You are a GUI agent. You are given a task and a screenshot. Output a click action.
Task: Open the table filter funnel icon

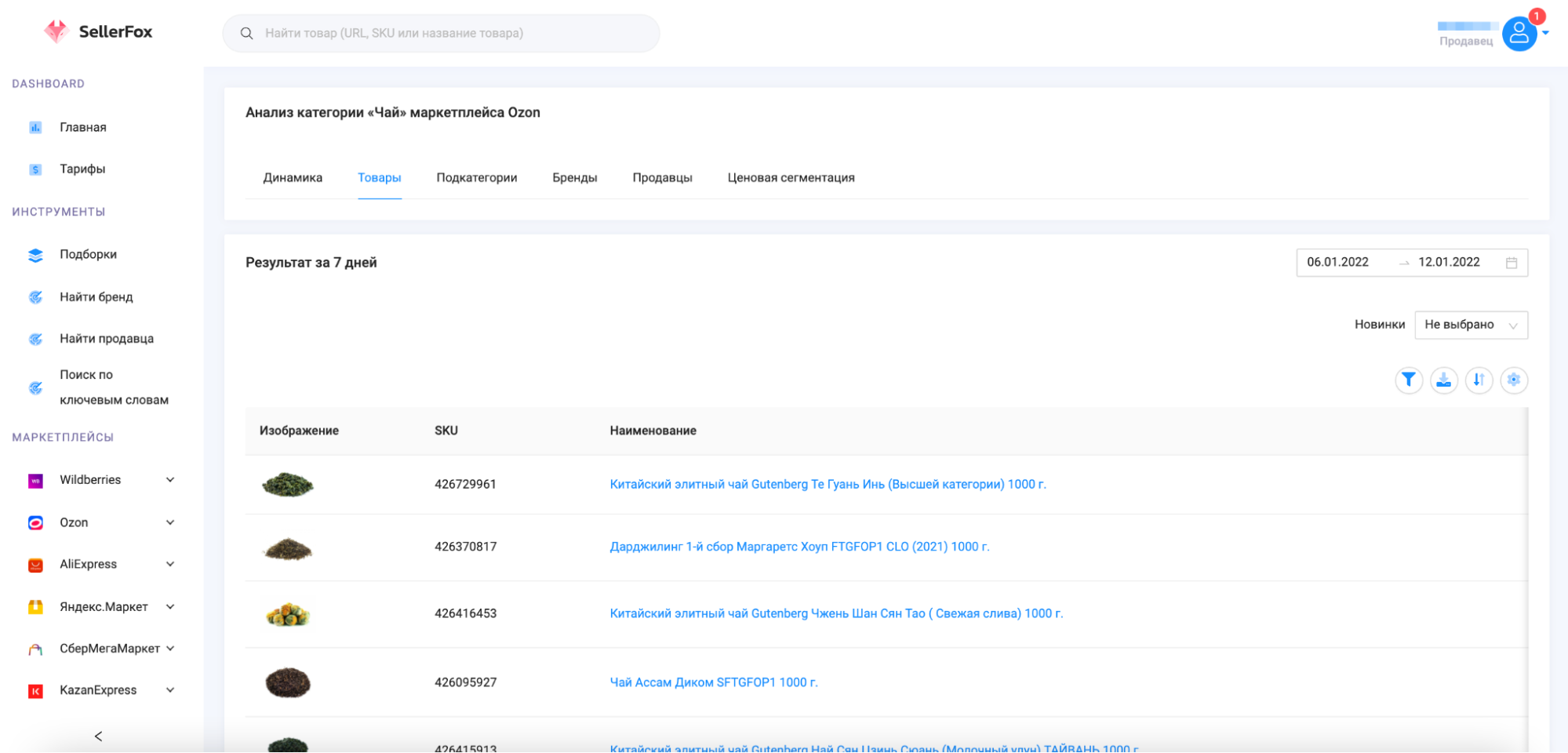1409,380
